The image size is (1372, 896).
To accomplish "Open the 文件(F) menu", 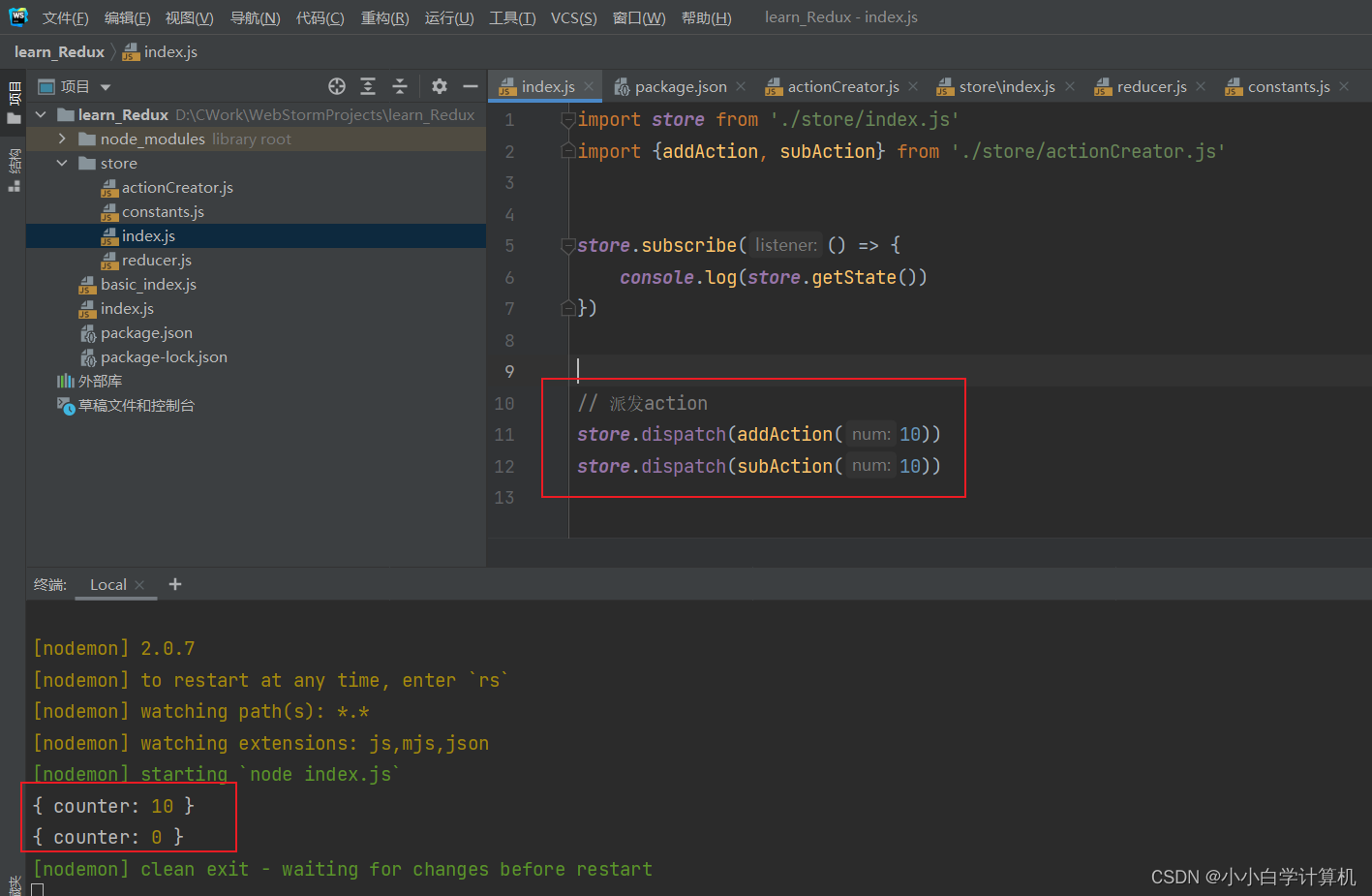I will tap(65, 17).
